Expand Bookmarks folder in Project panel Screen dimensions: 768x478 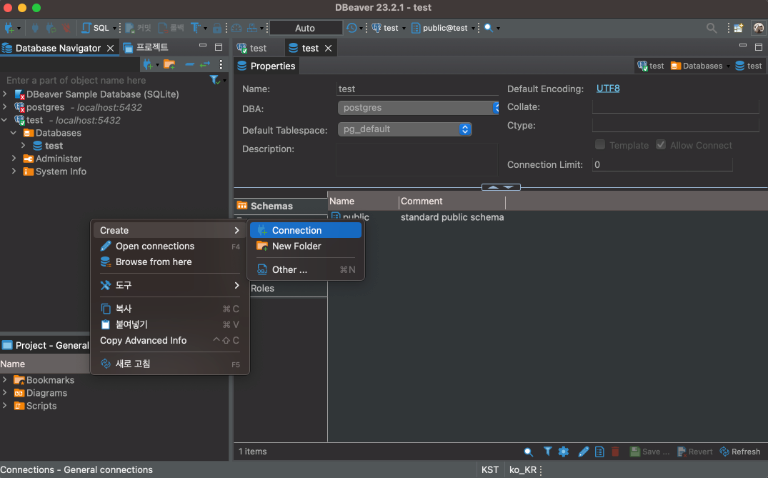5,380
